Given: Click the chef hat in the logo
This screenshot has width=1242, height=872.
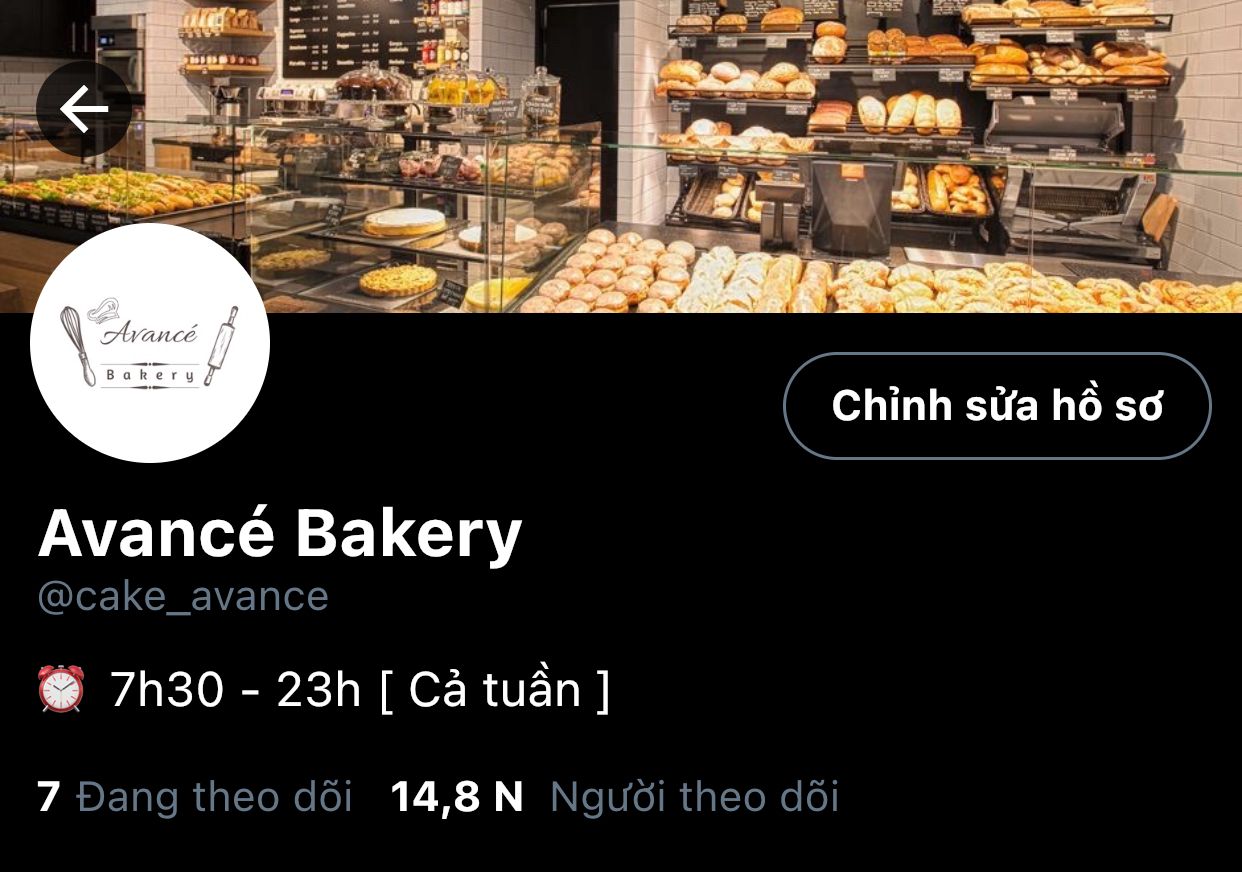Looking at the screenshot, I should point(103,309).
